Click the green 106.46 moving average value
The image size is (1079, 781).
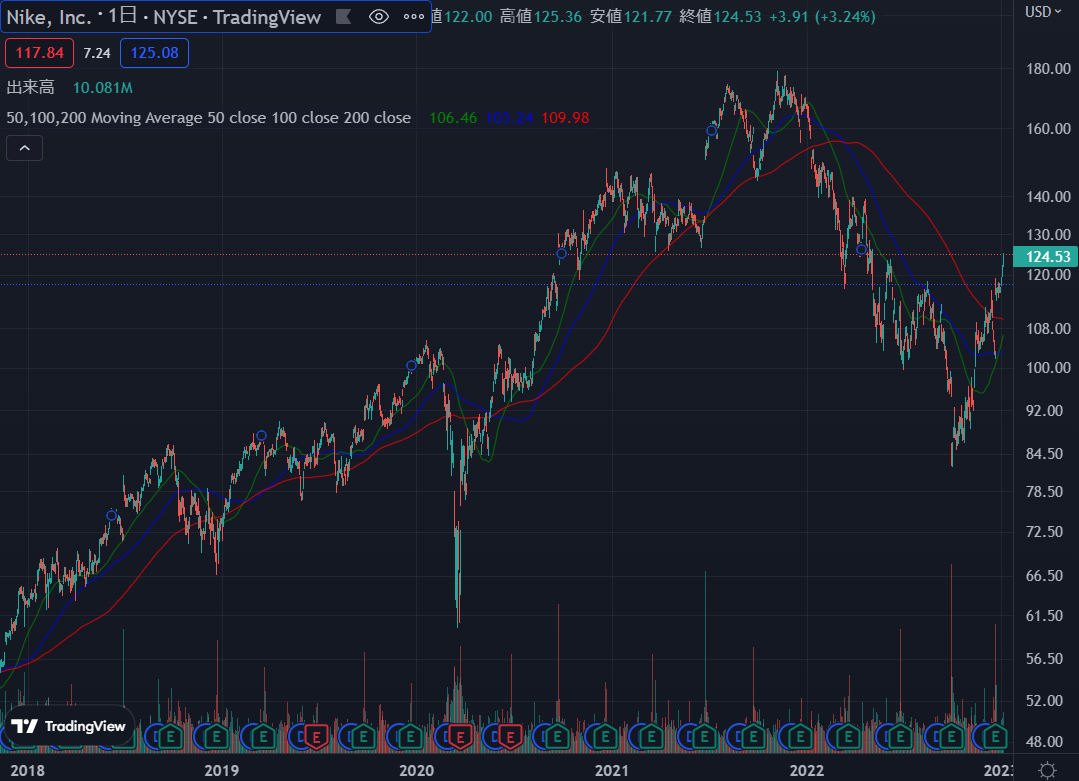click(453, 118)
